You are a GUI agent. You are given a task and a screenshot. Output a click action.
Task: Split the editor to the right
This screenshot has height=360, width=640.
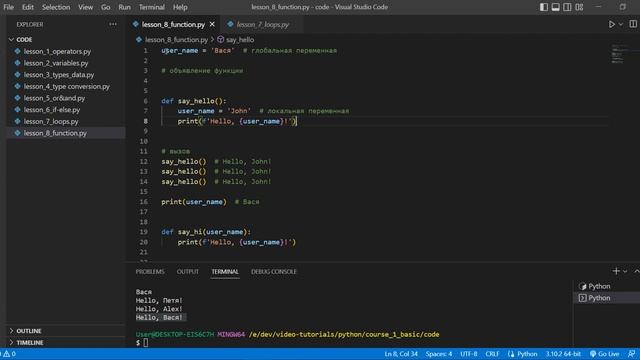point(633,24)
